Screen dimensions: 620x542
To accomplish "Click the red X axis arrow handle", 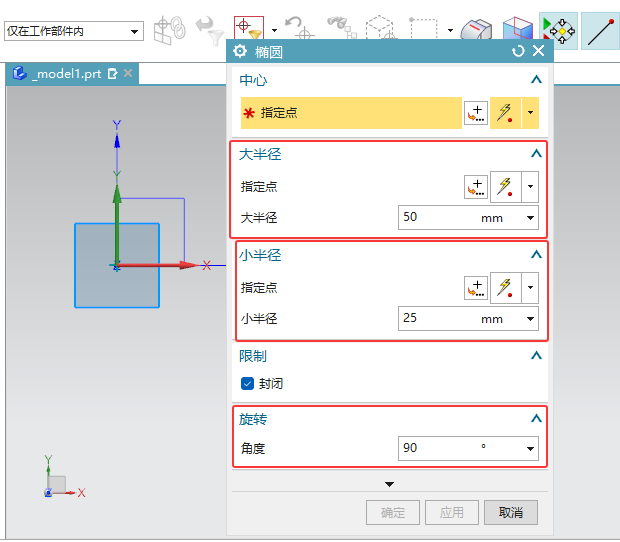I will point(188,265).
